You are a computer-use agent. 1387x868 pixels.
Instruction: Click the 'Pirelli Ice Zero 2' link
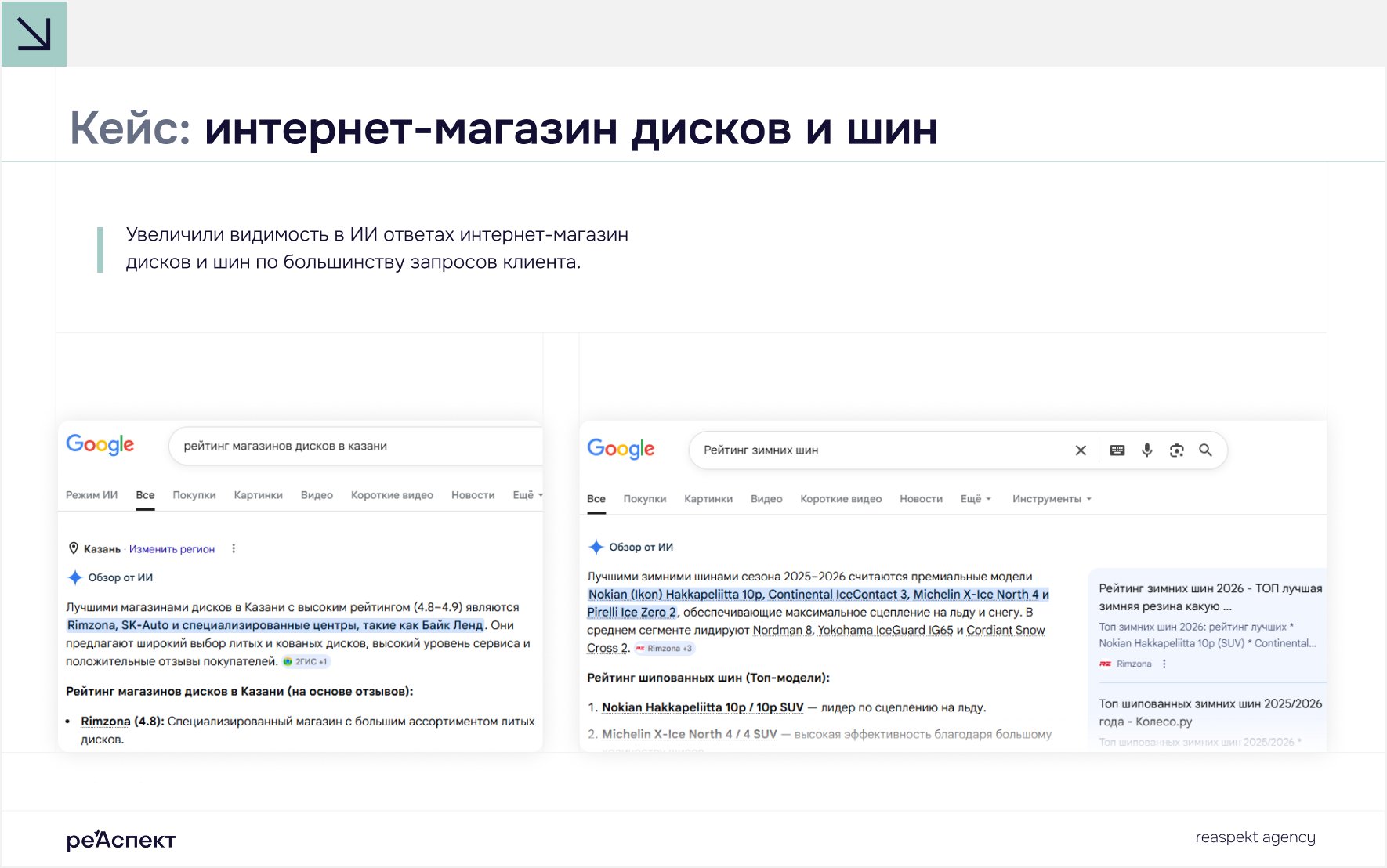tap(632, 612)
